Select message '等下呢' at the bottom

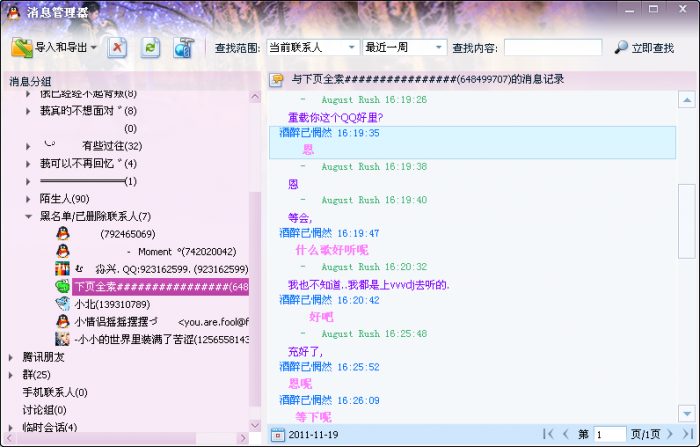coord(313,418)
